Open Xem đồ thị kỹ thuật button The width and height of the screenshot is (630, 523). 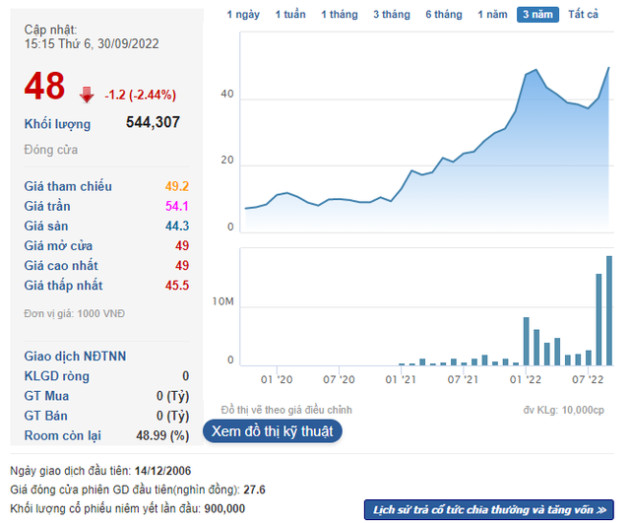coord(272,431)
